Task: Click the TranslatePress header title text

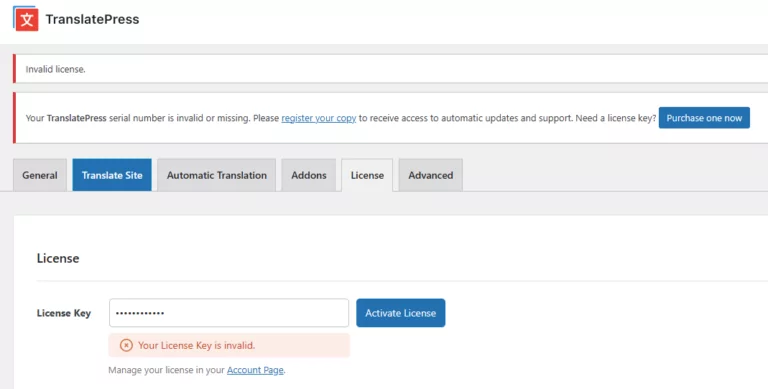Action: coord(92,20)
